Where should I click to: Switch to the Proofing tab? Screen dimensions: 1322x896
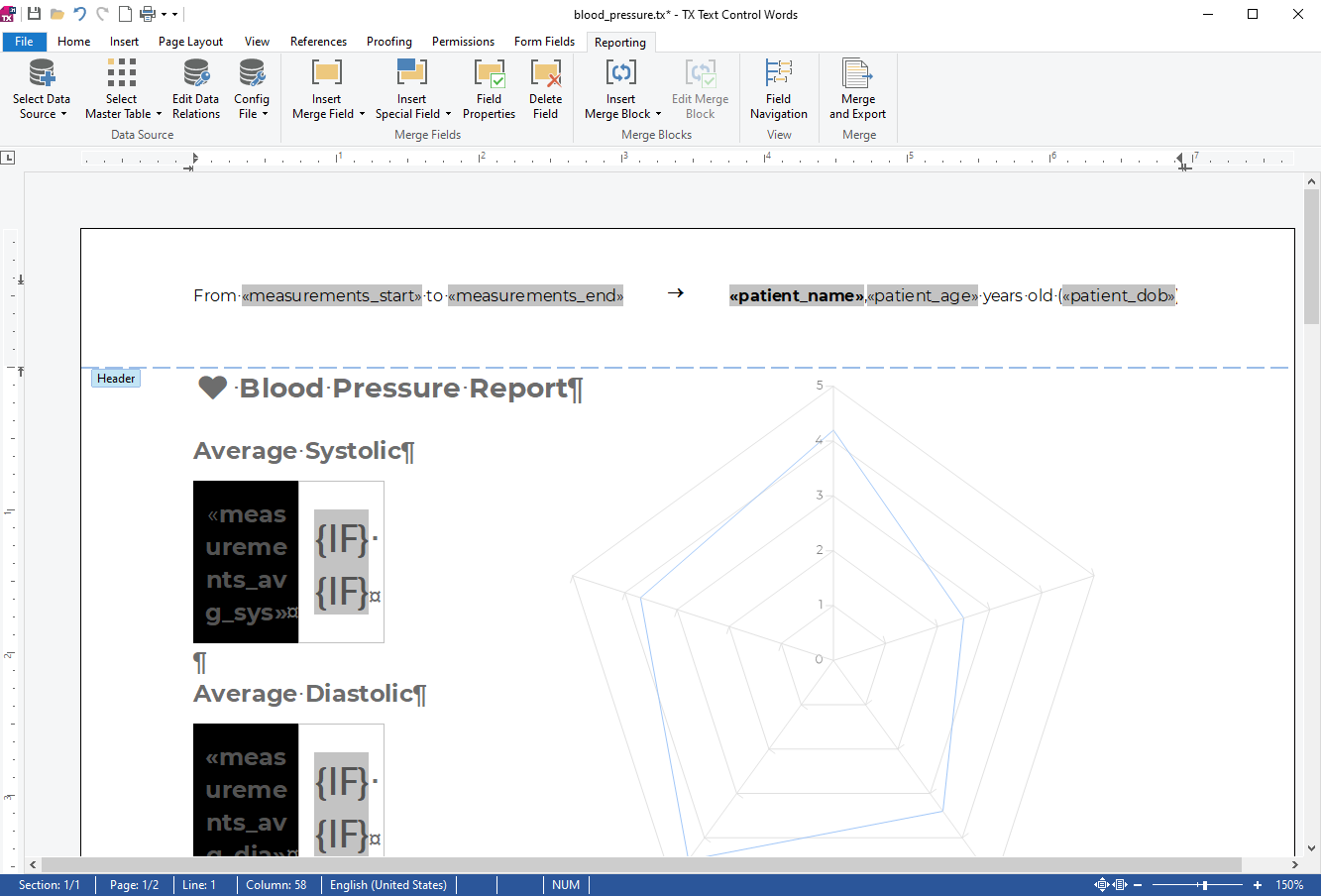(389, 42)
